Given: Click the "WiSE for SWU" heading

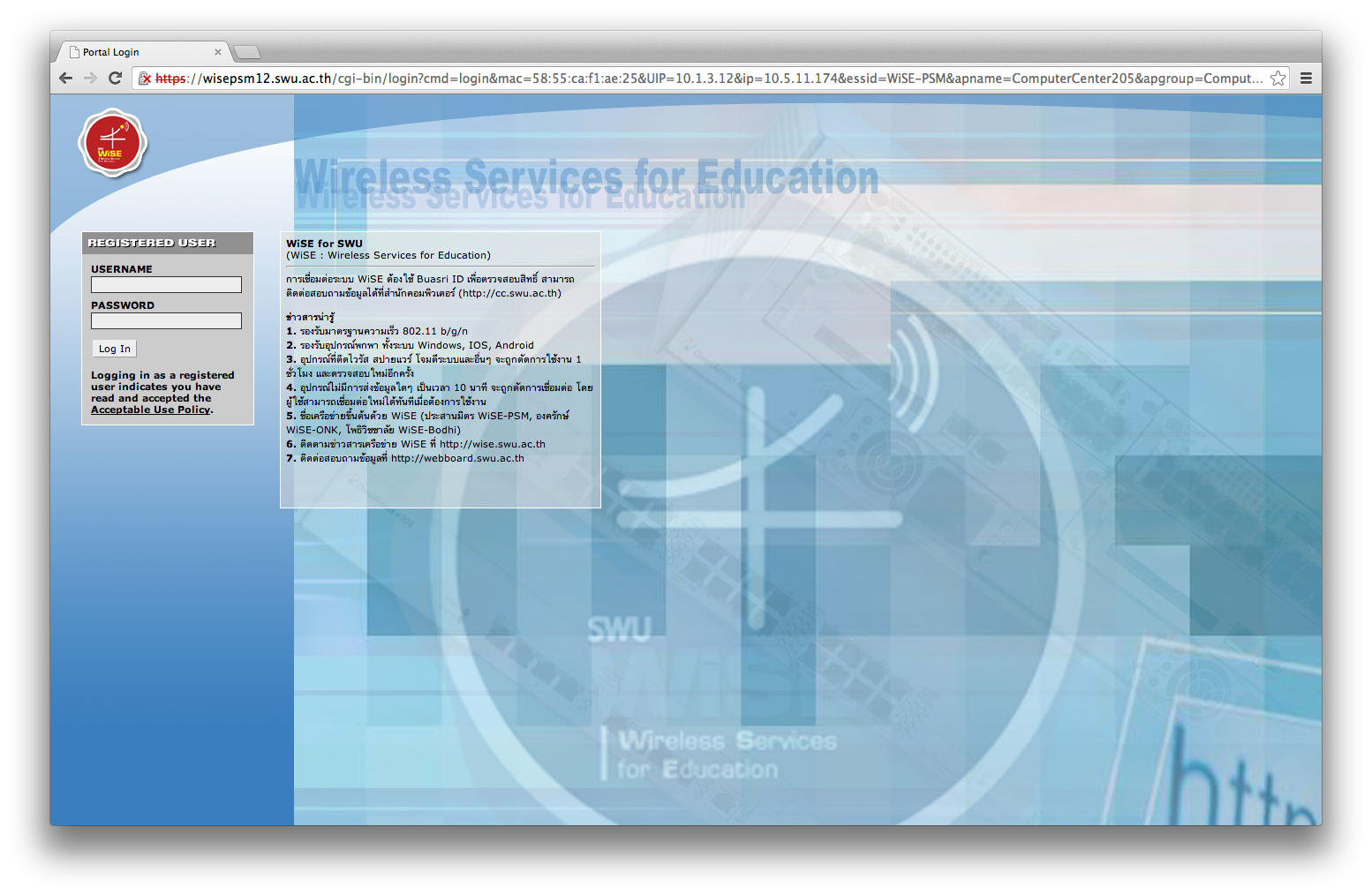Looking at the screenshot, I should 324,244.
